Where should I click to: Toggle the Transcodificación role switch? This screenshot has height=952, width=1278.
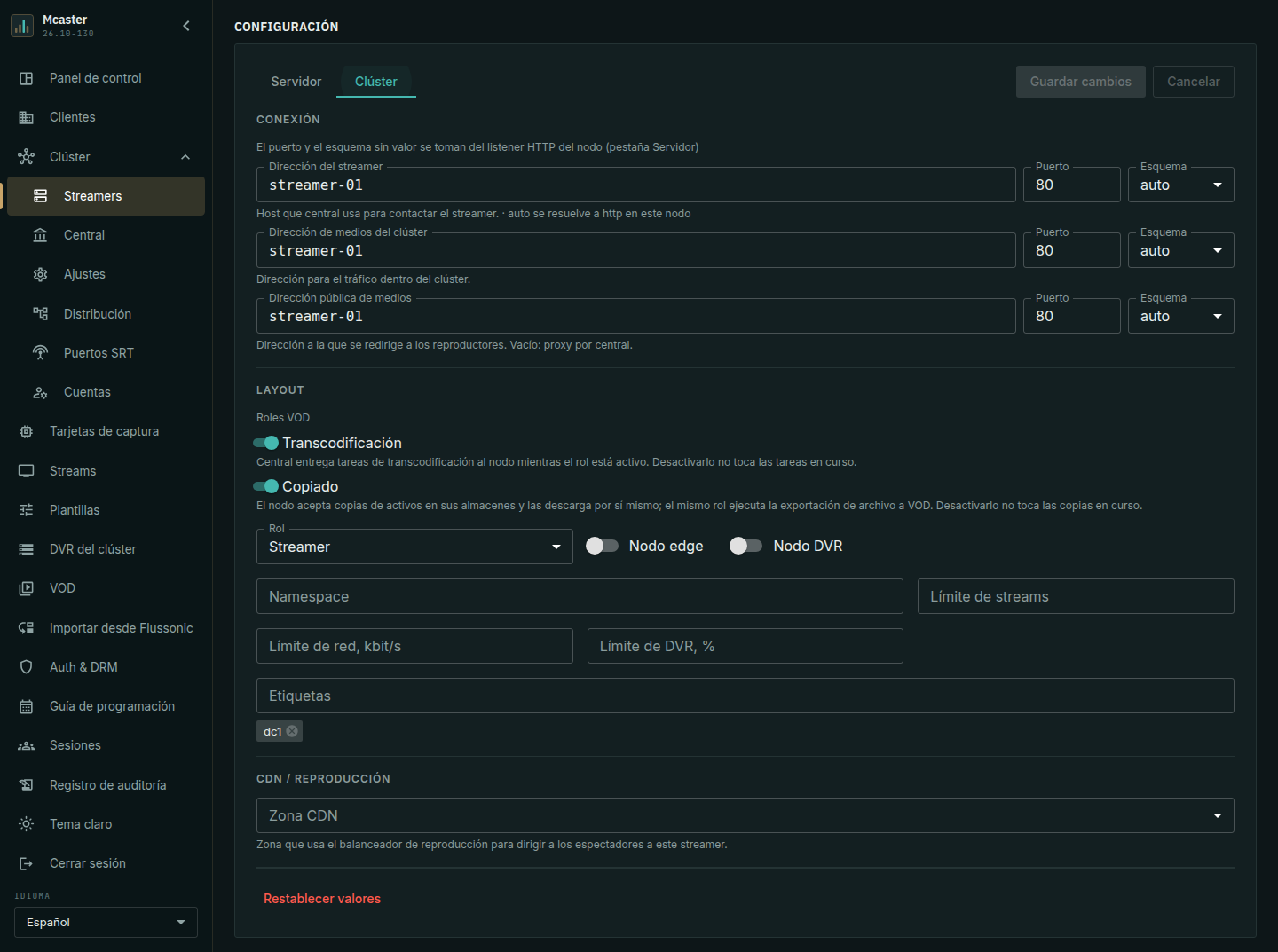tap(266, 443)
